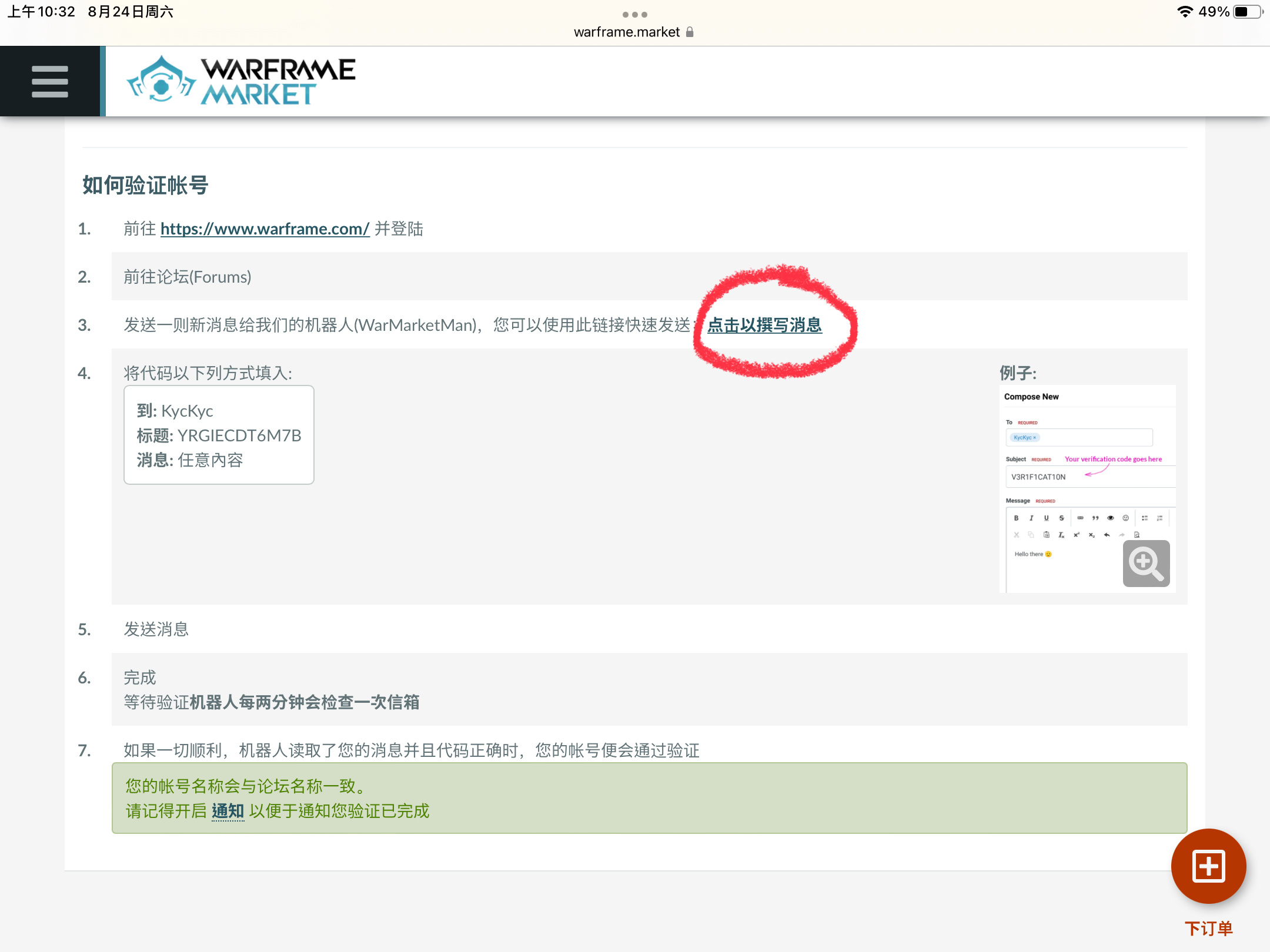Zoom the example image with magnifier icon

pyautogui.click(x=1146, y=563)
